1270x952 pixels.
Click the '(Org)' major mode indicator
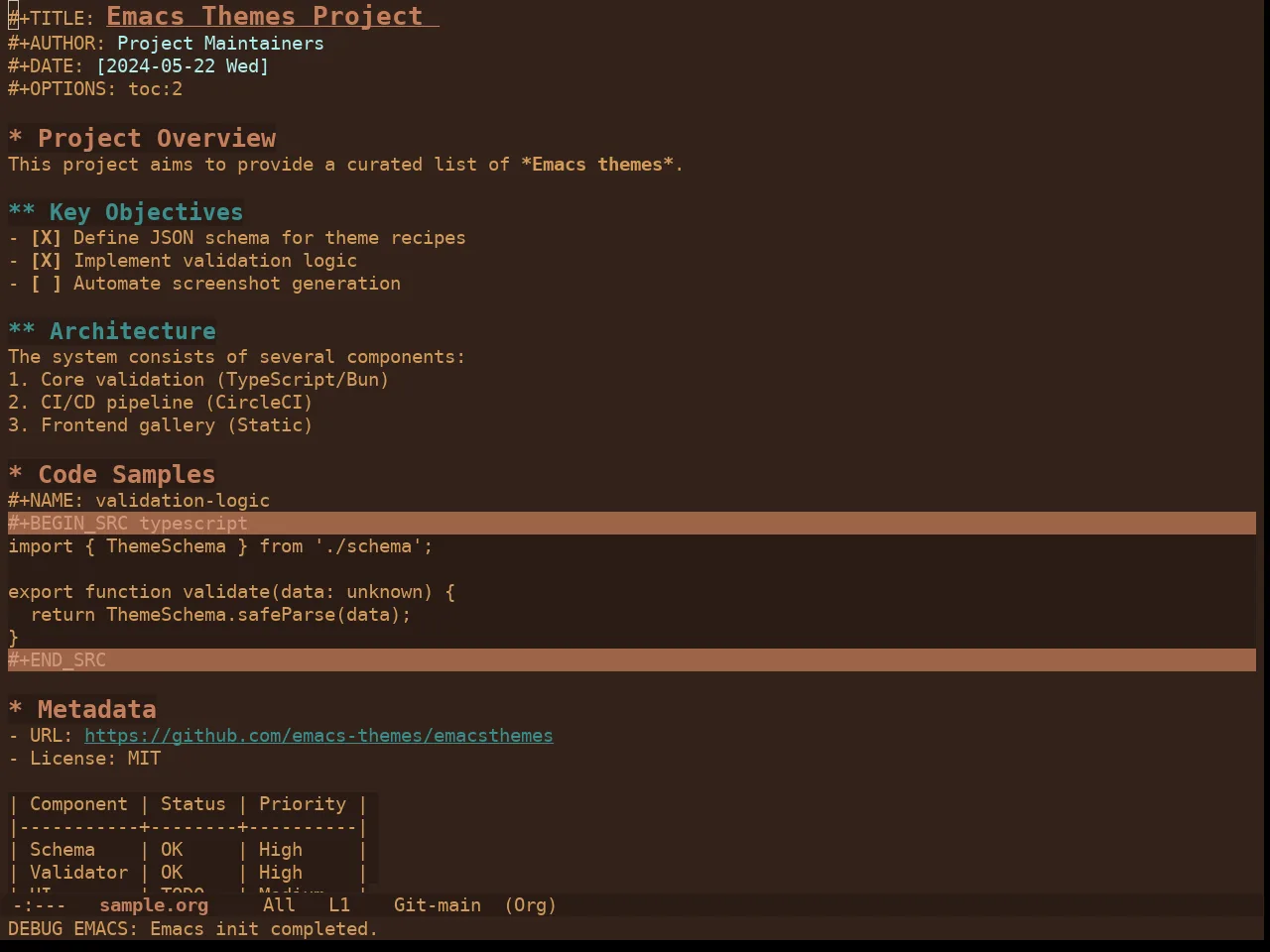[x=531, y=905]
